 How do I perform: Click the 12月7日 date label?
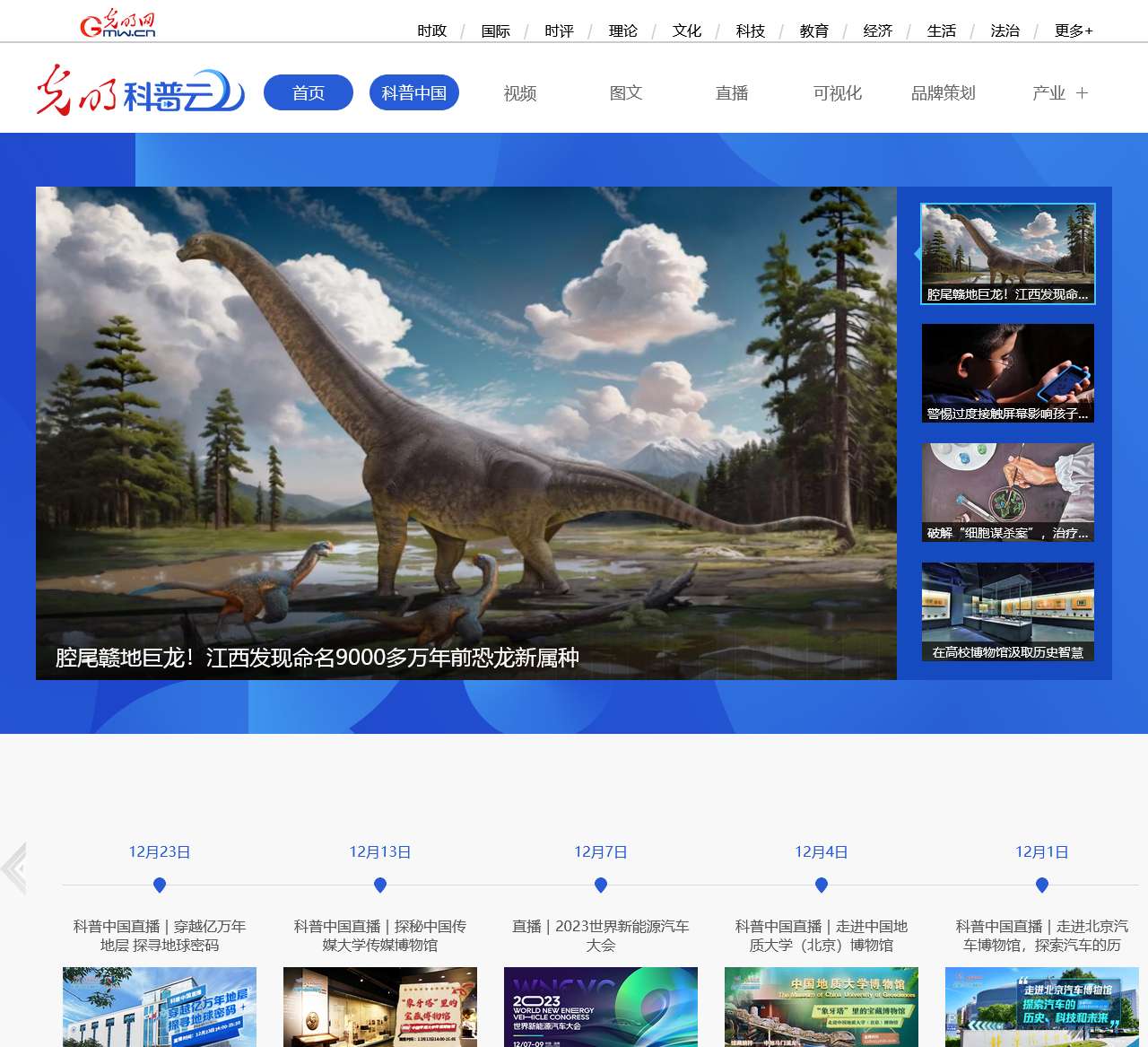(601, 852)
